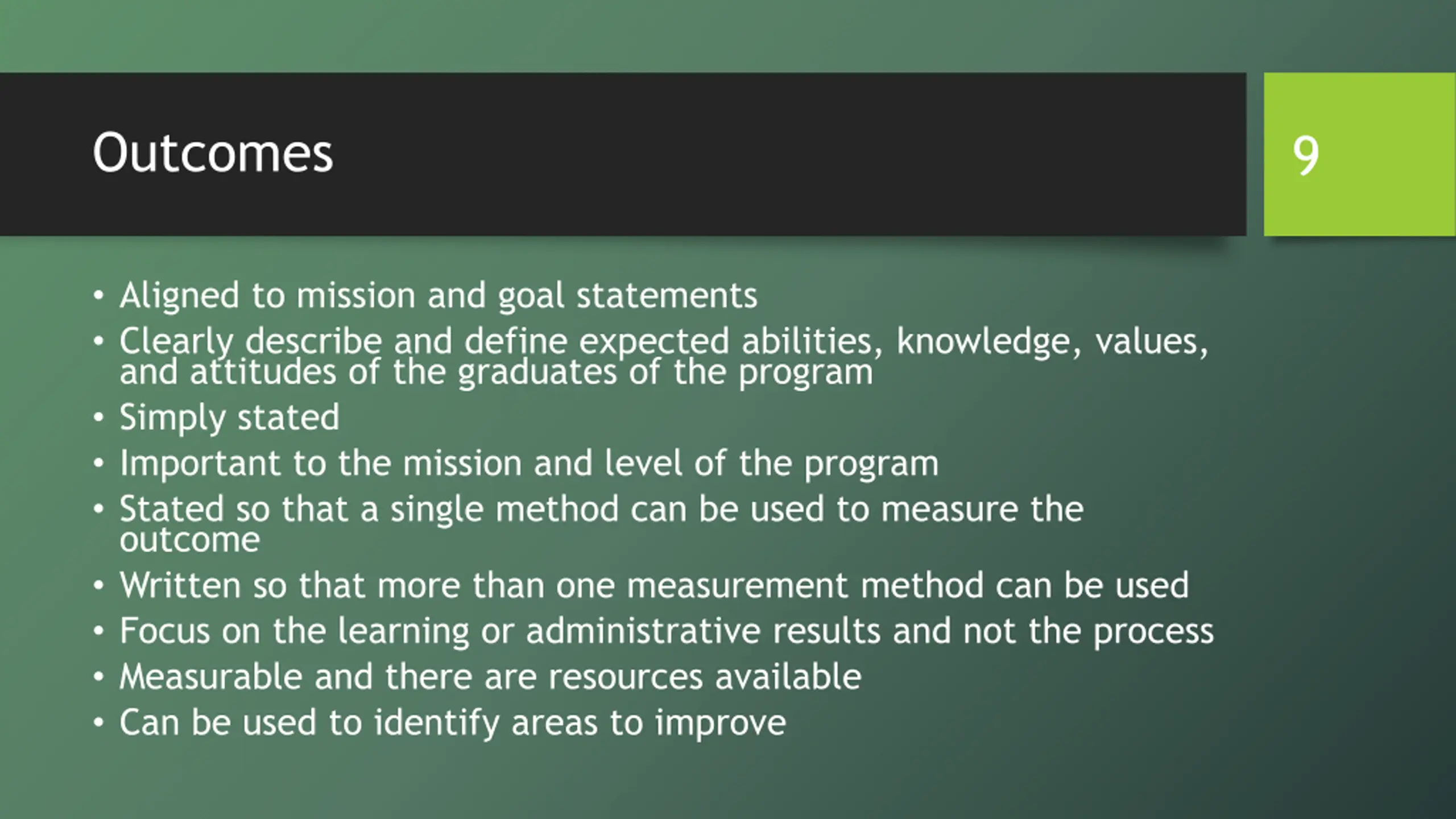This screenshot has width=1456, height=819.
Task: Click the Simply stated bullet
Action: click(x=229, y=417)
